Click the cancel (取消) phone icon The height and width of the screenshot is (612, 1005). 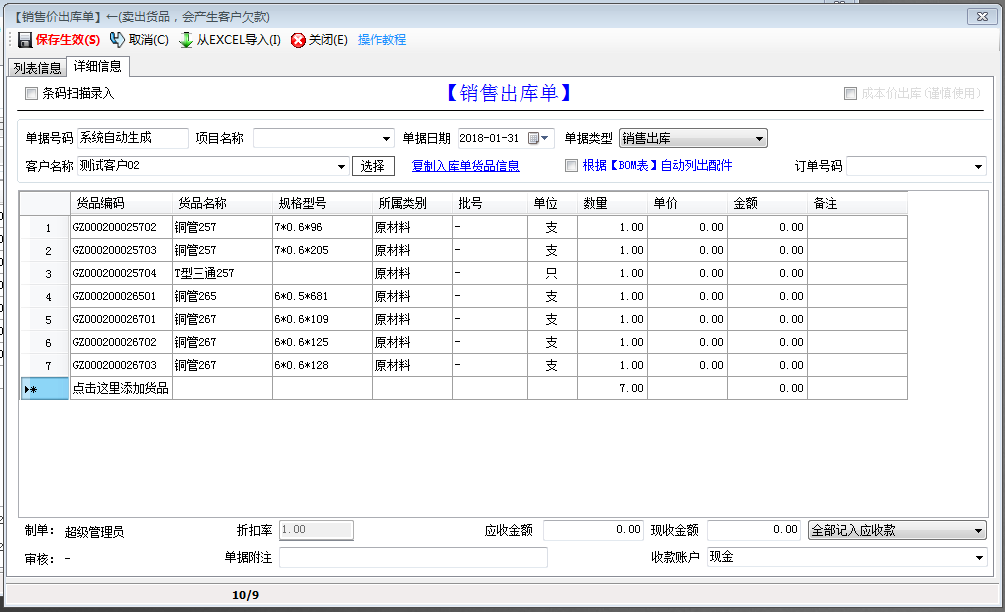pos(117,40)
